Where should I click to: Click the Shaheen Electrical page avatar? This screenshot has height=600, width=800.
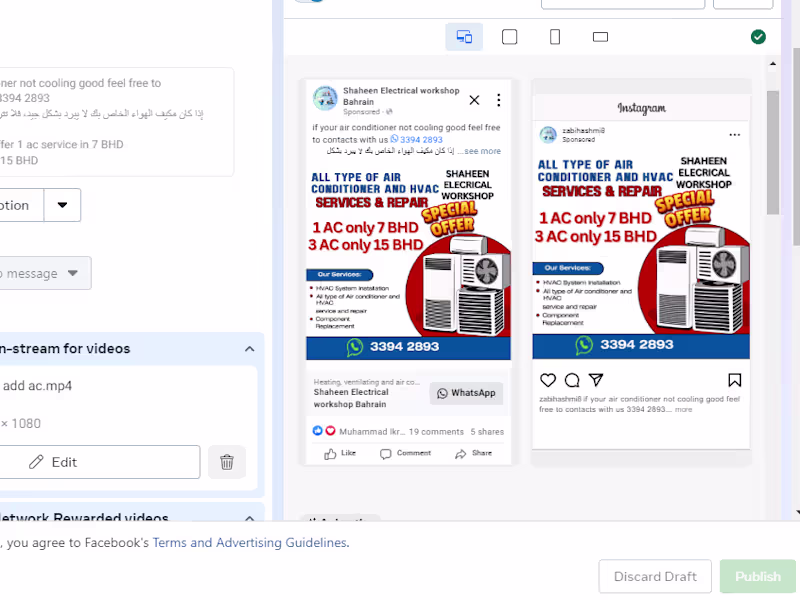(x=325, y=98)
